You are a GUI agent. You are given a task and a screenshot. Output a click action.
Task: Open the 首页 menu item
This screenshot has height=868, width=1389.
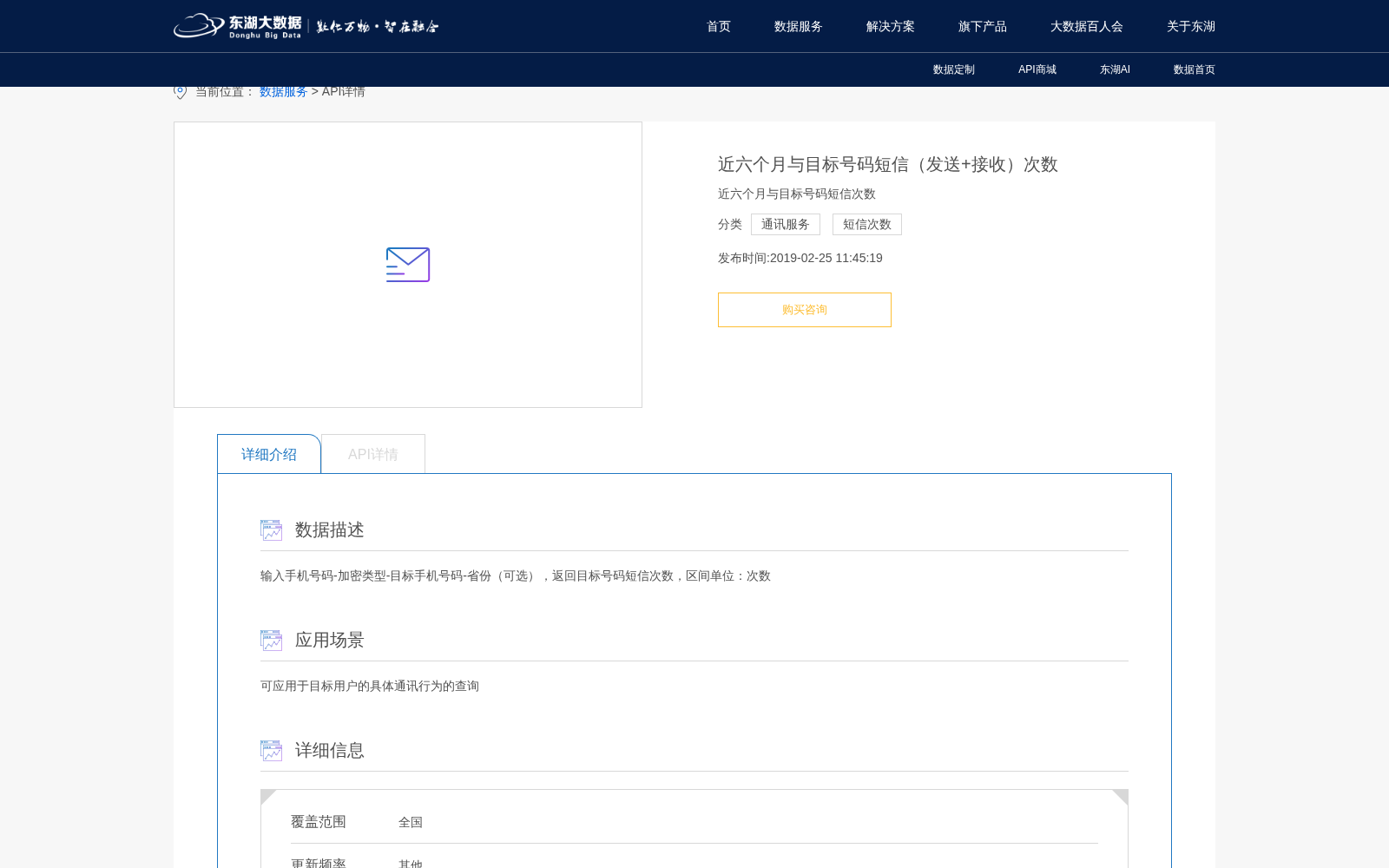719,26
